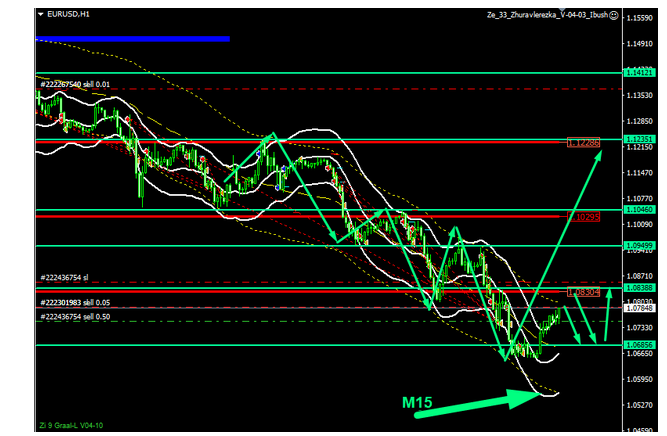
Task: Click the blue horizontal bar at top
Action: 132,39
